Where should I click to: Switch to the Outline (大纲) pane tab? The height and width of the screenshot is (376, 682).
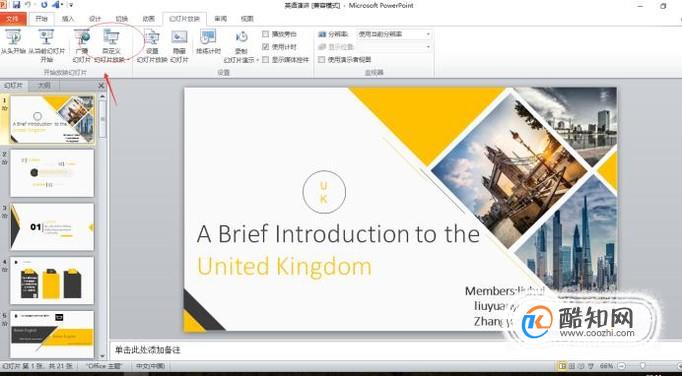click(x=44, y=85)
